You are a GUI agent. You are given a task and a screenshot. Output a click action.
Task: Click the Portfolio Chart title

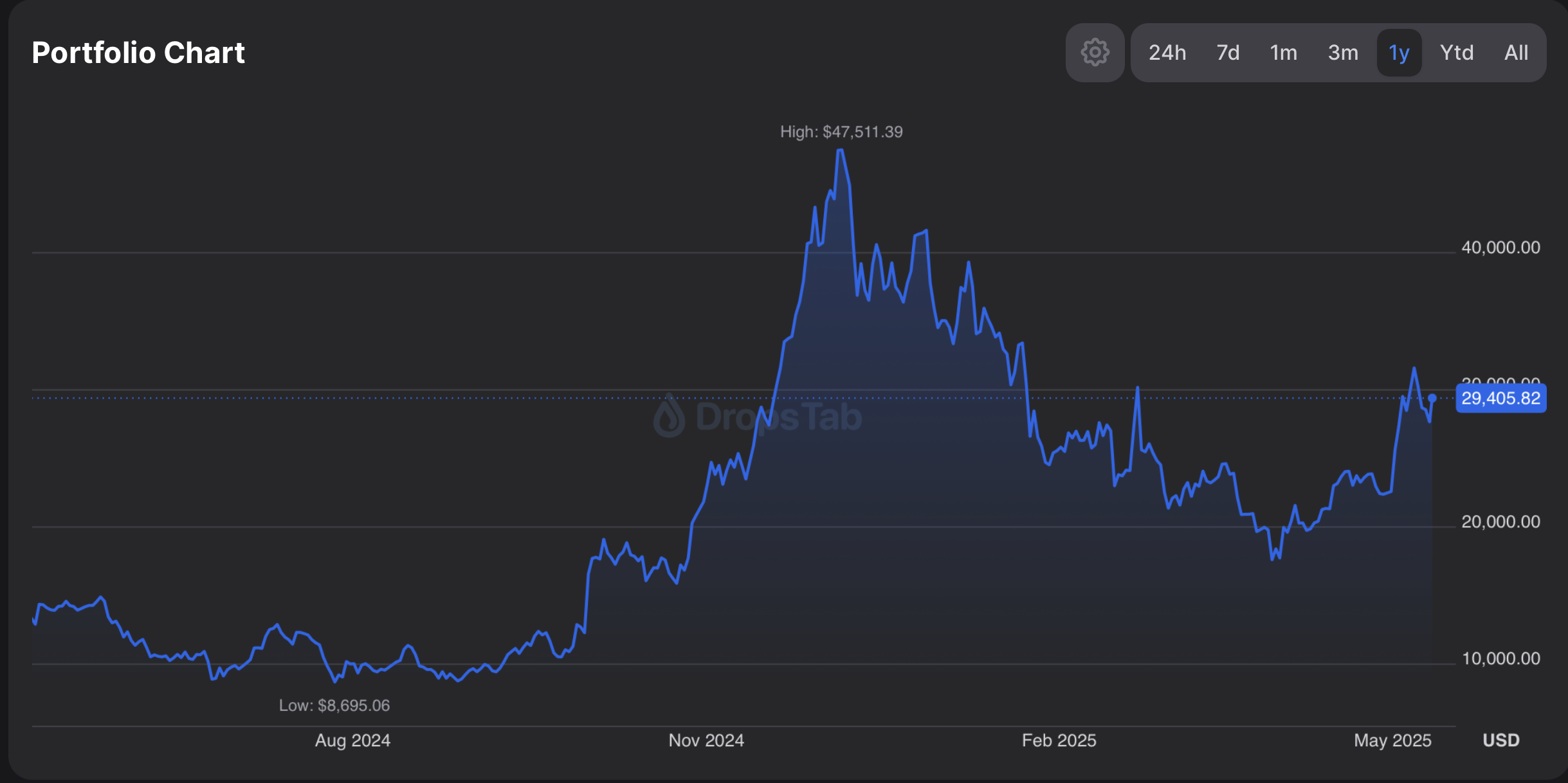[x=138, y=53]
